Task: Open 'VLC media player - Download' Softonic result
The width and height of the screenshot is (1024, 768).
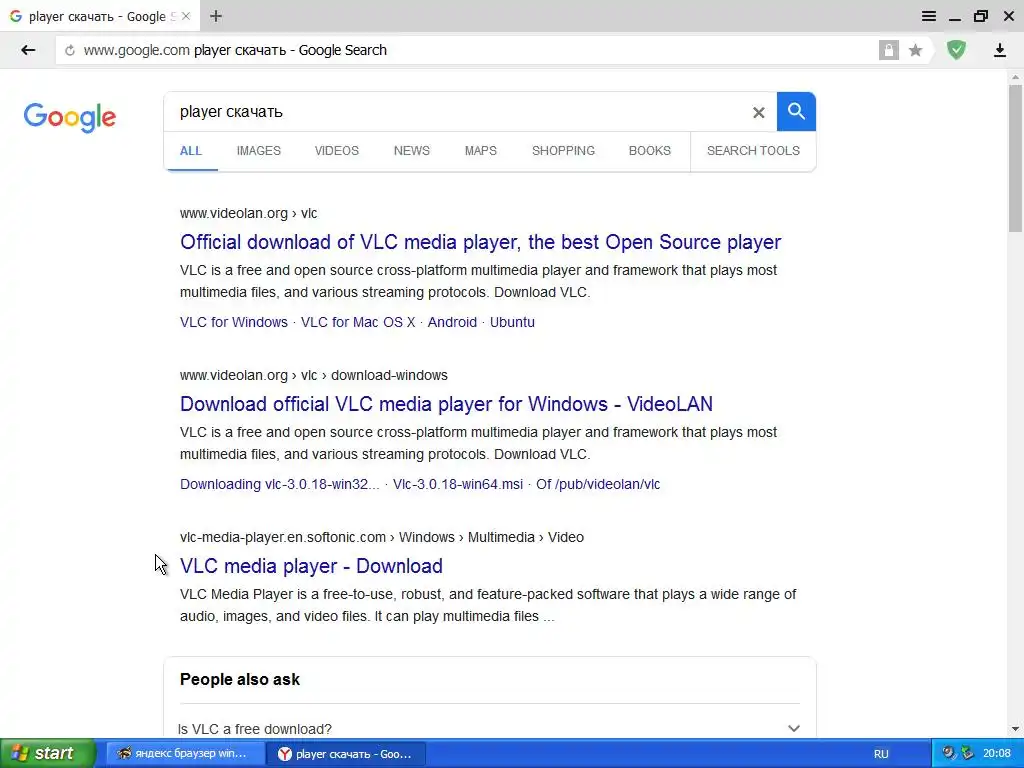Action: tap(311, 566)
